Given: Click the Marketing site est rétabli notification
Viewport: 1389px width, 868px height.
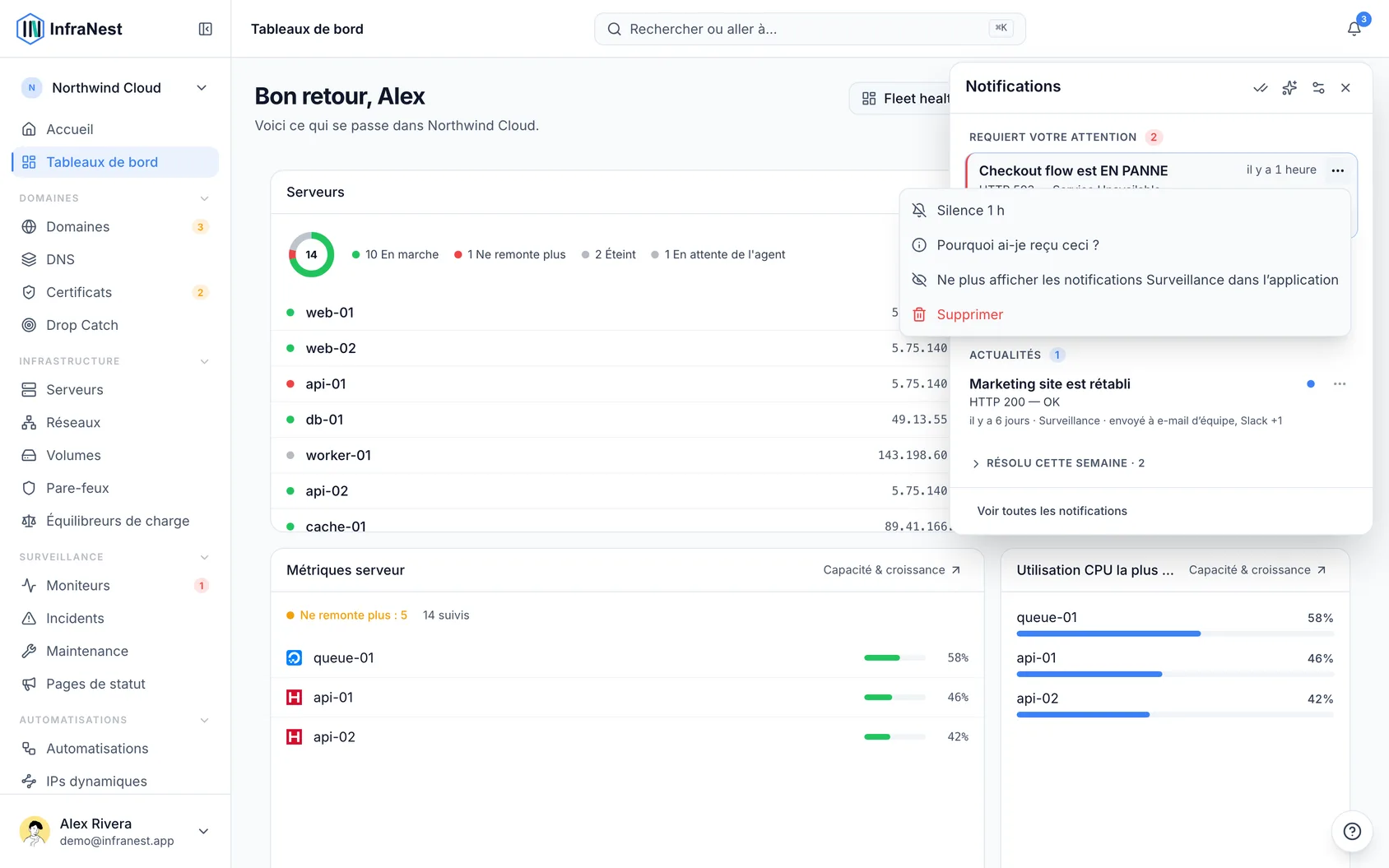Looking at the screenshot, I should (1160, 402).
